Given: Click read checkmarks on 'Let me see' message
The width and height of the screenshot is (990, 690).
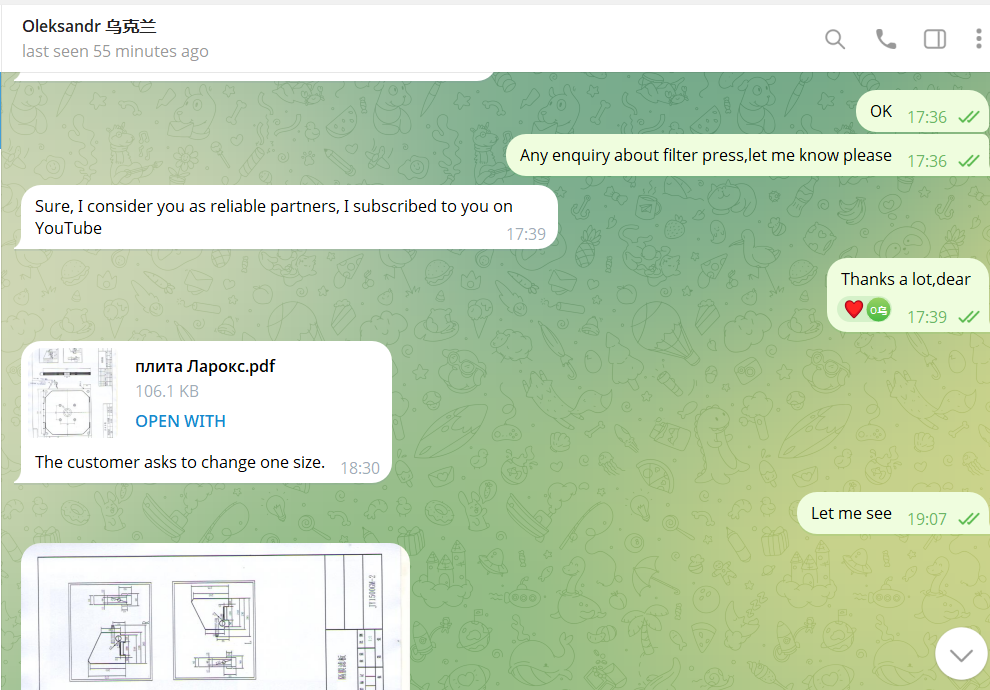Looking at the screenshot, I should pyautogui.click(x=968, y=519).
